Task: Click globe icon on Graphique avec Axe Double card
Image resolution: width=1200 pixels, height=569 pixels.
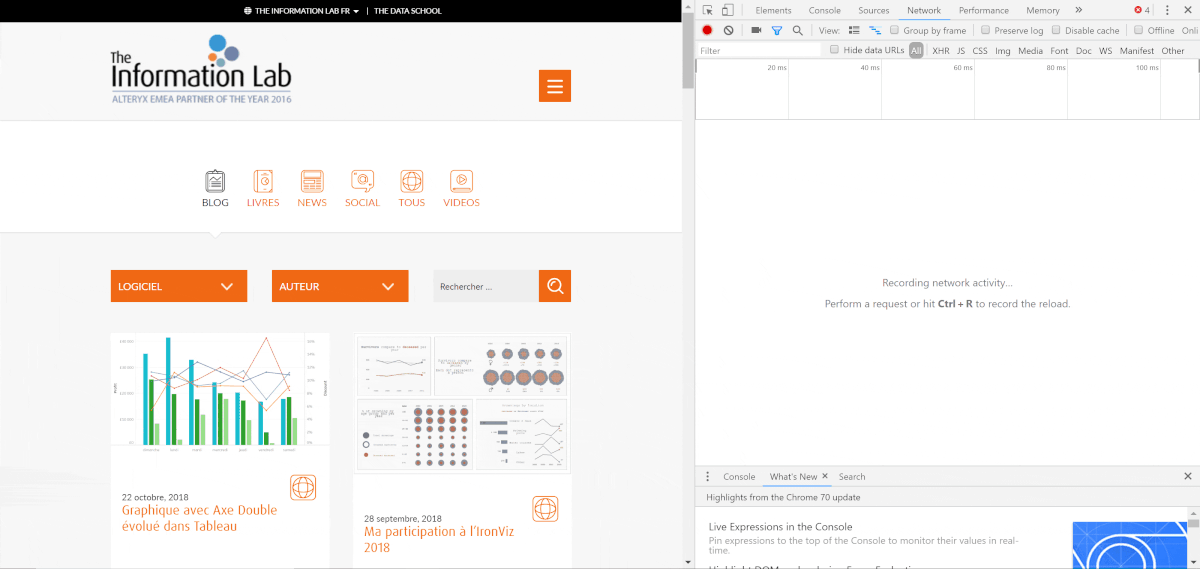Action: (303, 488)
